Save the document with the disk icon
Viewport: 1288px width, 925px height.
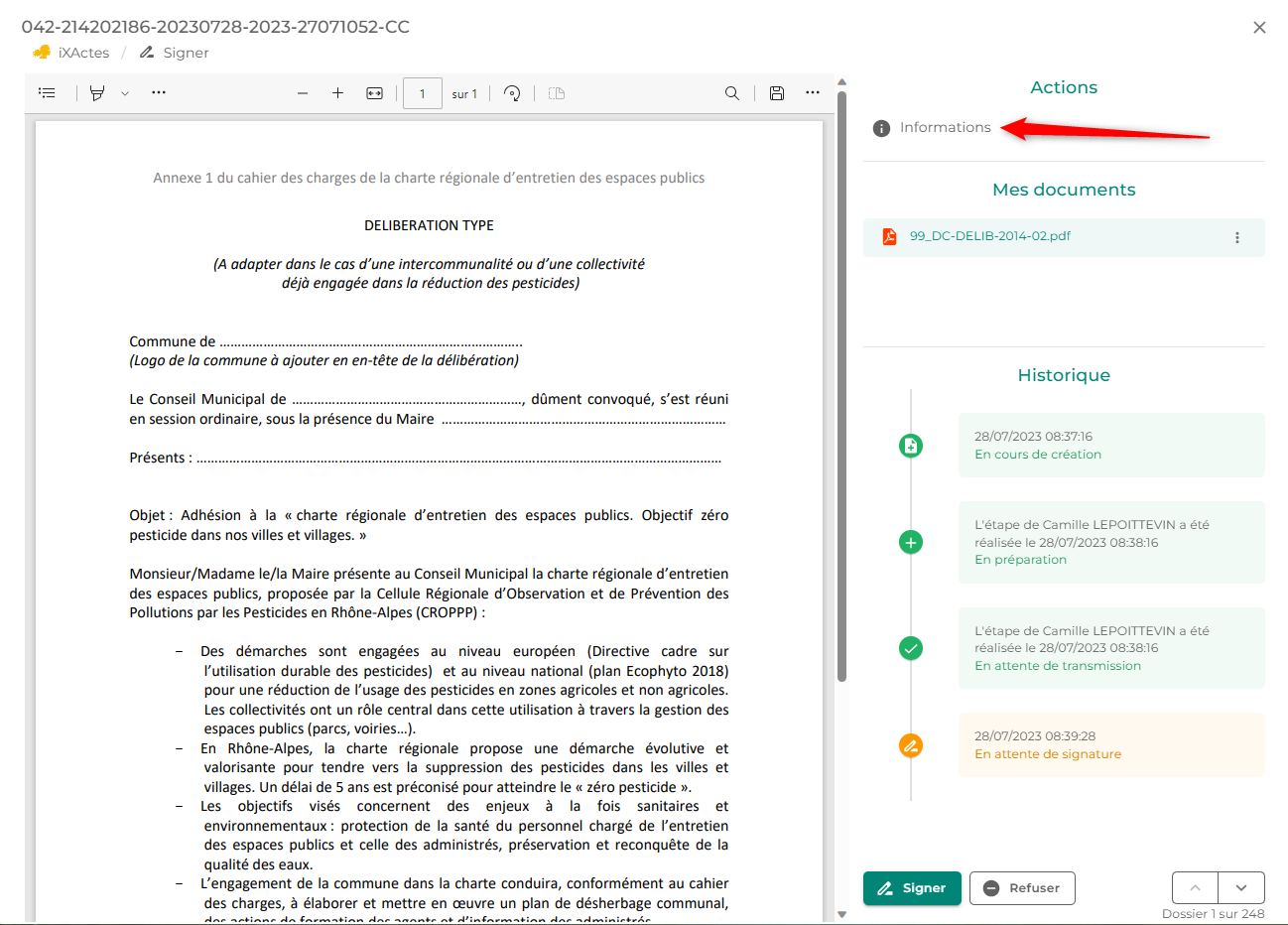click(777, 93)
